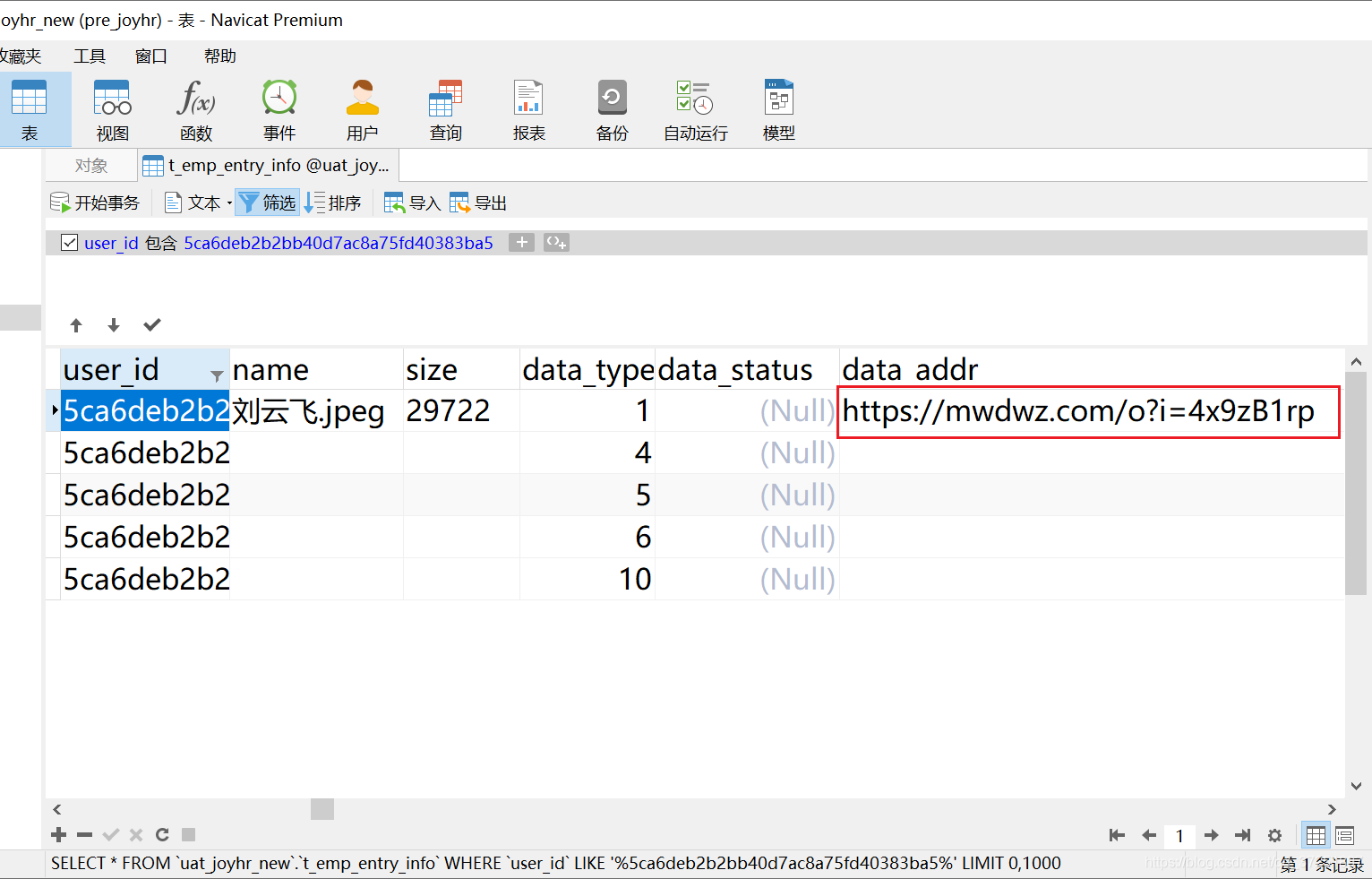Click Begin Transaction (开始事务)
1372x879 pixels.
pyautogui.click(x=95, y=203)
